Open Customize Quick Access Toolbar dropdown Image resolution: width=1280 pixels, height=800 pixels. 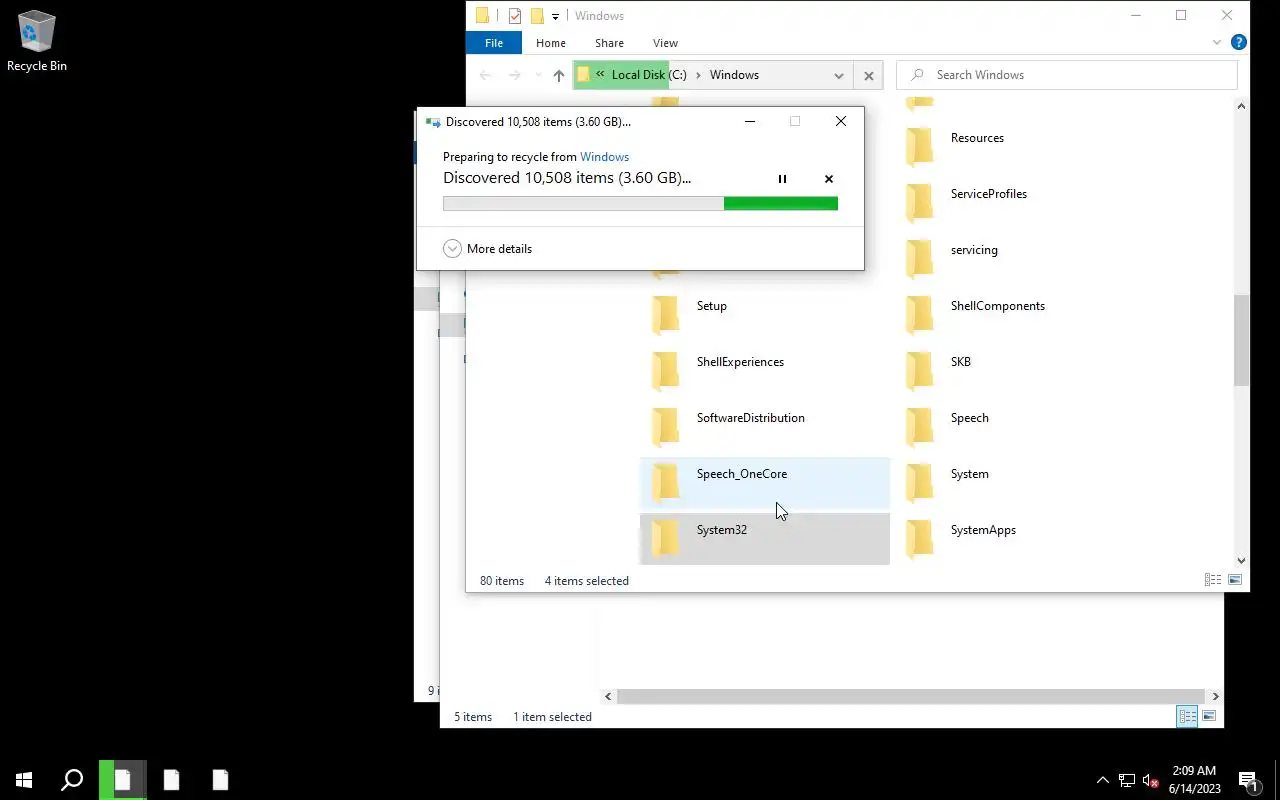point(555,16)
